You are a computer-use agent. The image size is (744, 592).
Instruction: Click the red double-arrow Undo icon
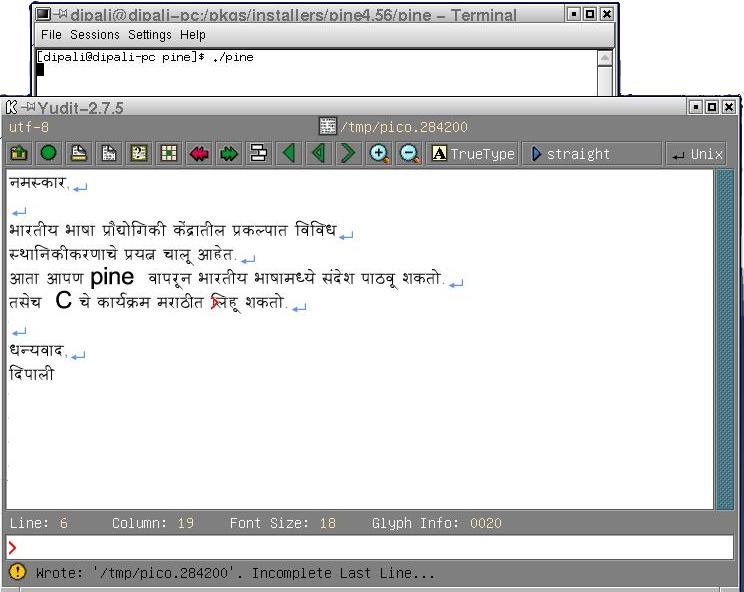click(199, 153)
